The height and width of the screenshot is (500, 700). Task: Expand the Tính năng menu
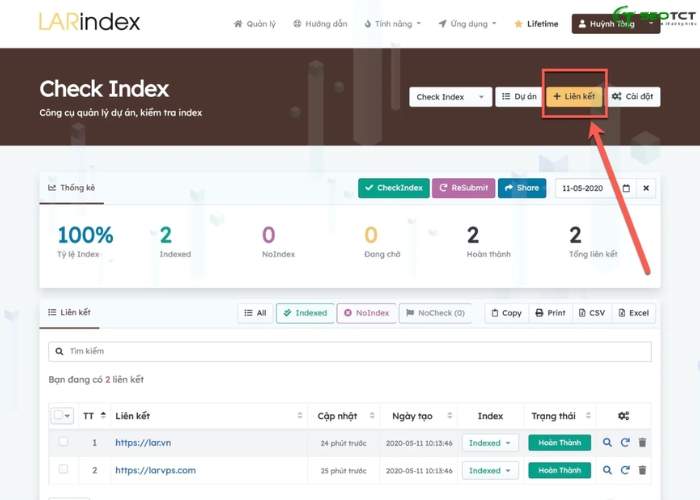392,24
